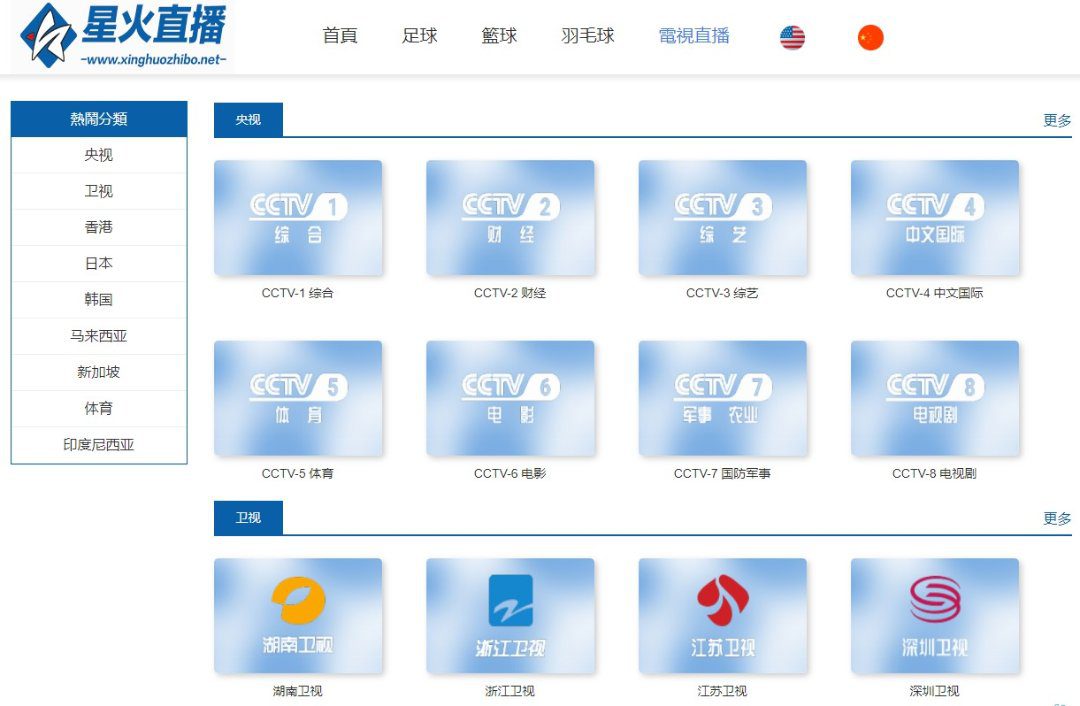Screen dimensions: 1080x706
Task: Select the China flag language icon
Action: [869, 36]
